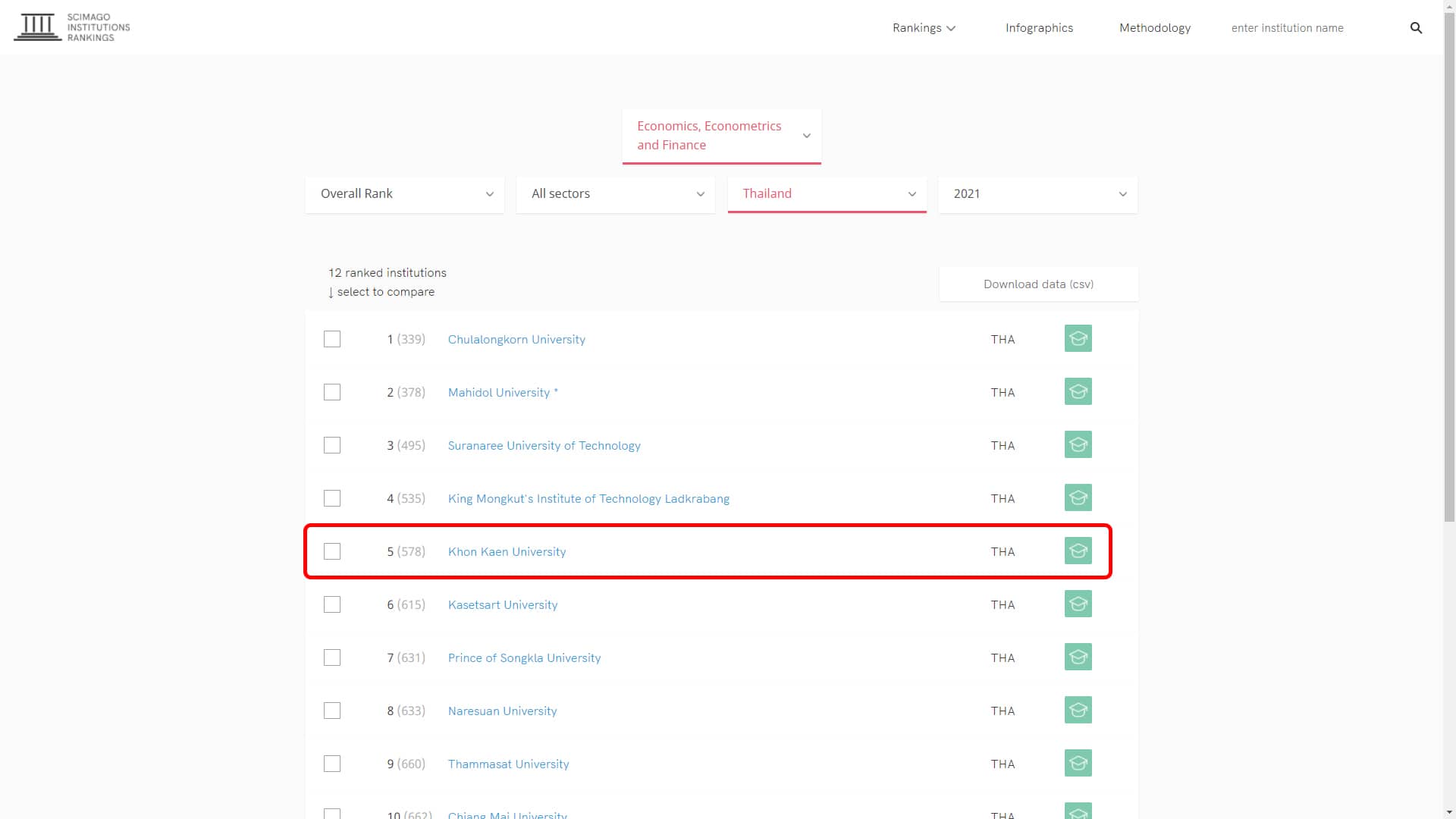Click rank text "1 (339)"
1456x819 pixels.
pyautogui.click(x=406, y=340)
